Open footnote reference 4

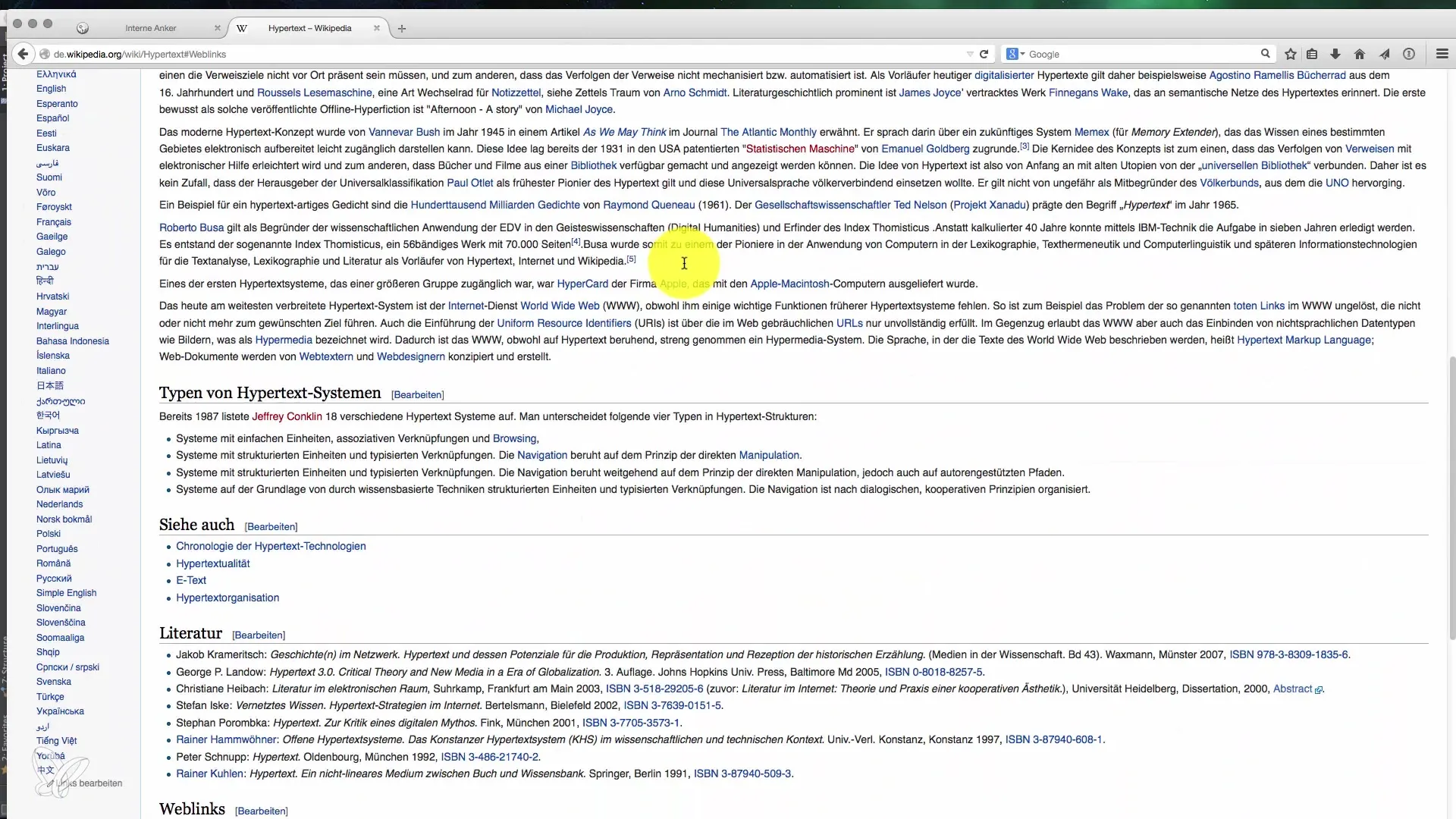tap(576, 242)
